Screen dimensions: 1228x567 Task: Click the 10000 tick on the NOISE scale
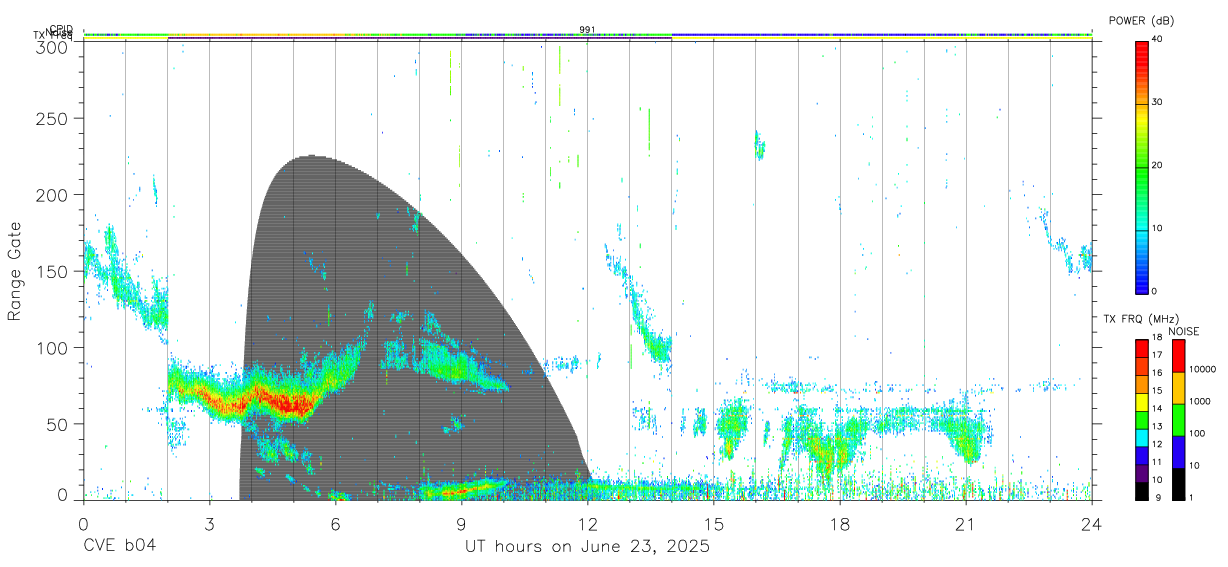pos(1202,369)
